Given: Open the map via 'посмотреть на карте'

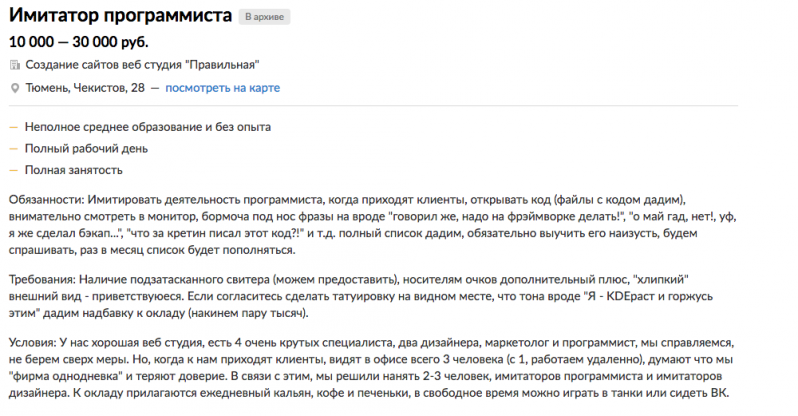Looking at the screenshot, I should point(222,88).
